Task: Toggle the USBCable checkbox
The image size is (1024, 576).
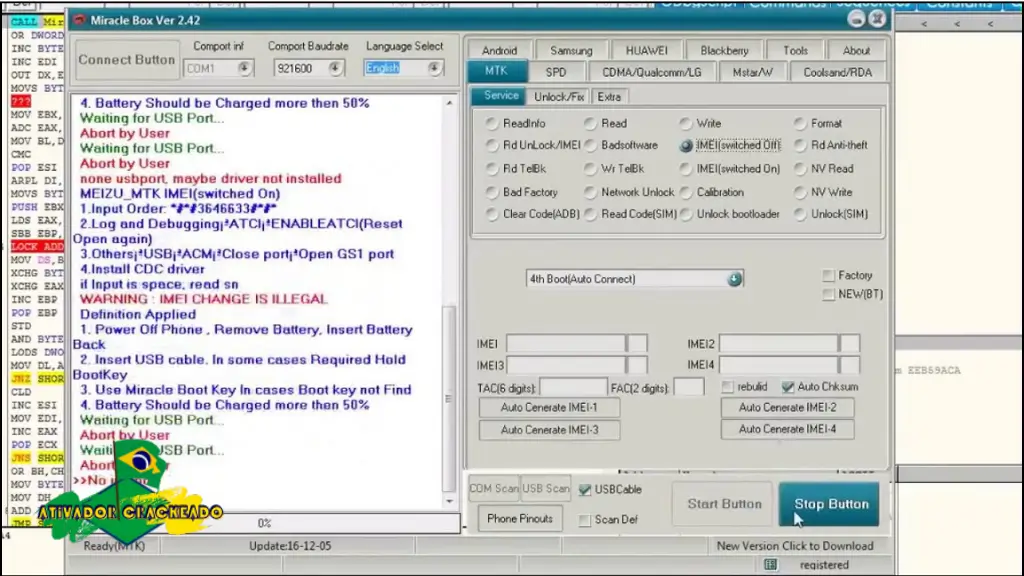Action: coord(585,489)
